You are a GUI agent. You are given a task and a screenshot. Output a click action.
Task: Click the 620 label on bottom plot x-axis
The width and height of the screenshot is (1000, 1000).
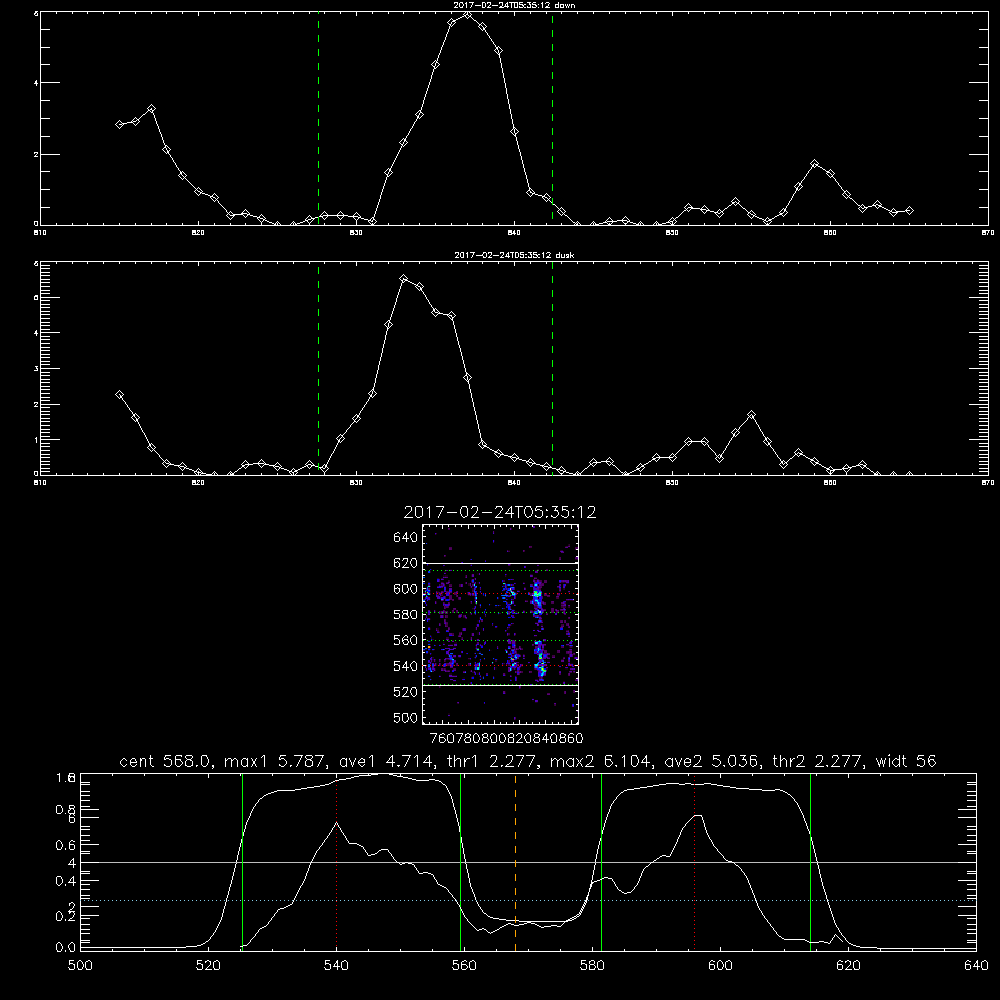(x=848, y=966)
